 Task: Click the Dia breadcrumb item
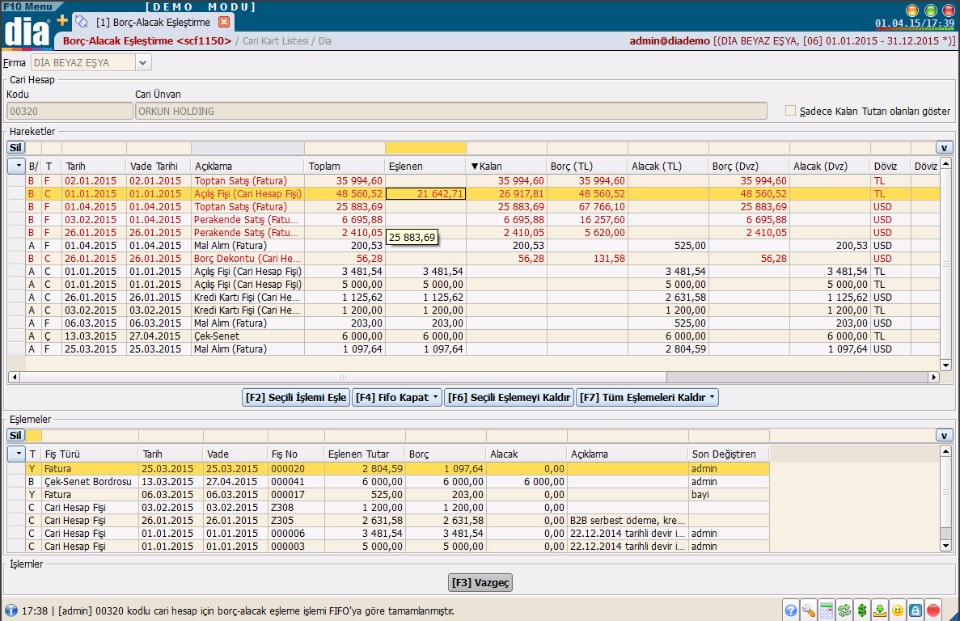324,41
